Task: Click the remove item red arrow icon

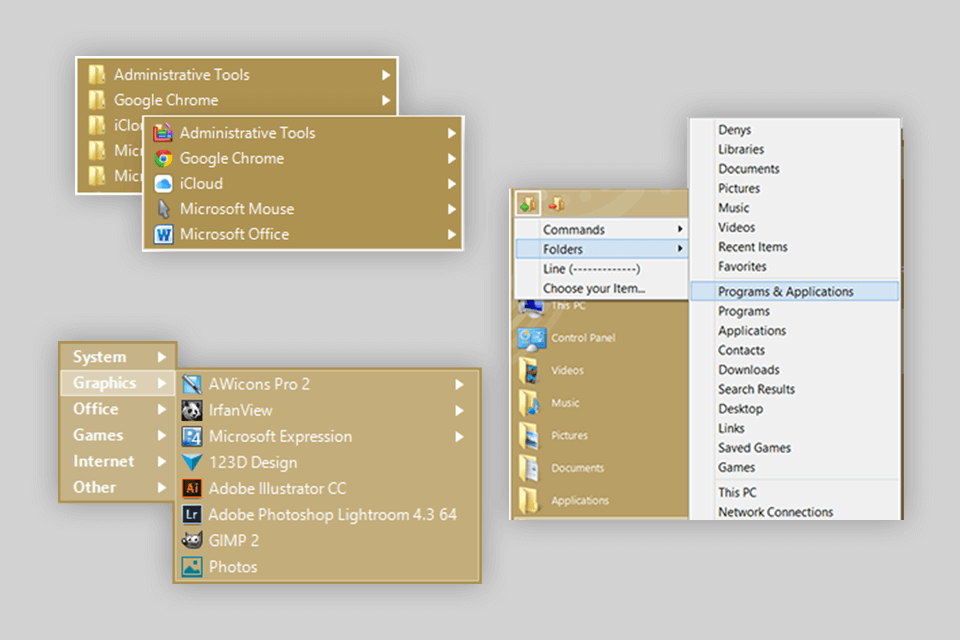Action: tap(557, 203)
